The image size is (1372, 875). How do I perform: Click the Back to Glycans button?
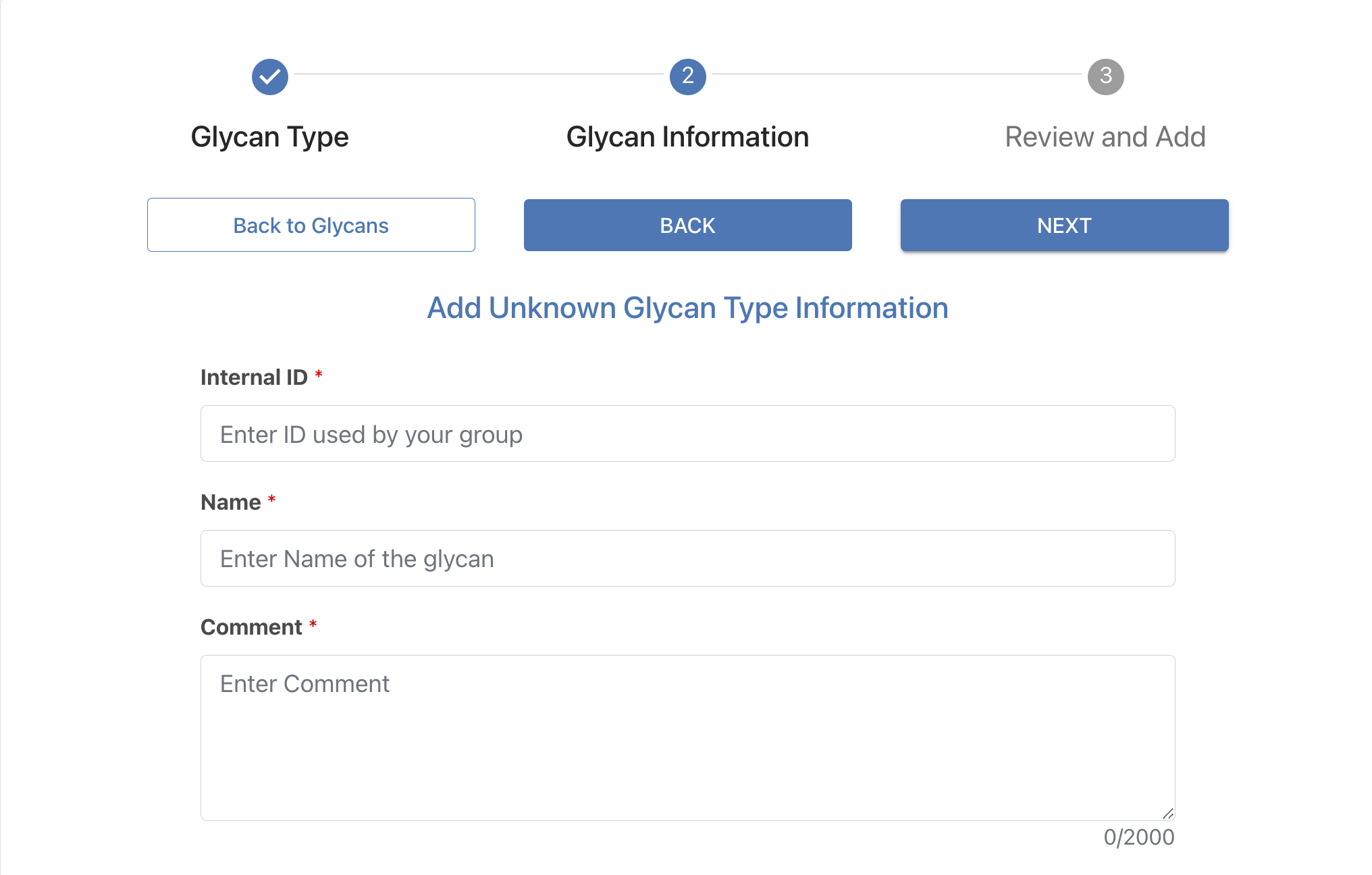pos(311,225)
